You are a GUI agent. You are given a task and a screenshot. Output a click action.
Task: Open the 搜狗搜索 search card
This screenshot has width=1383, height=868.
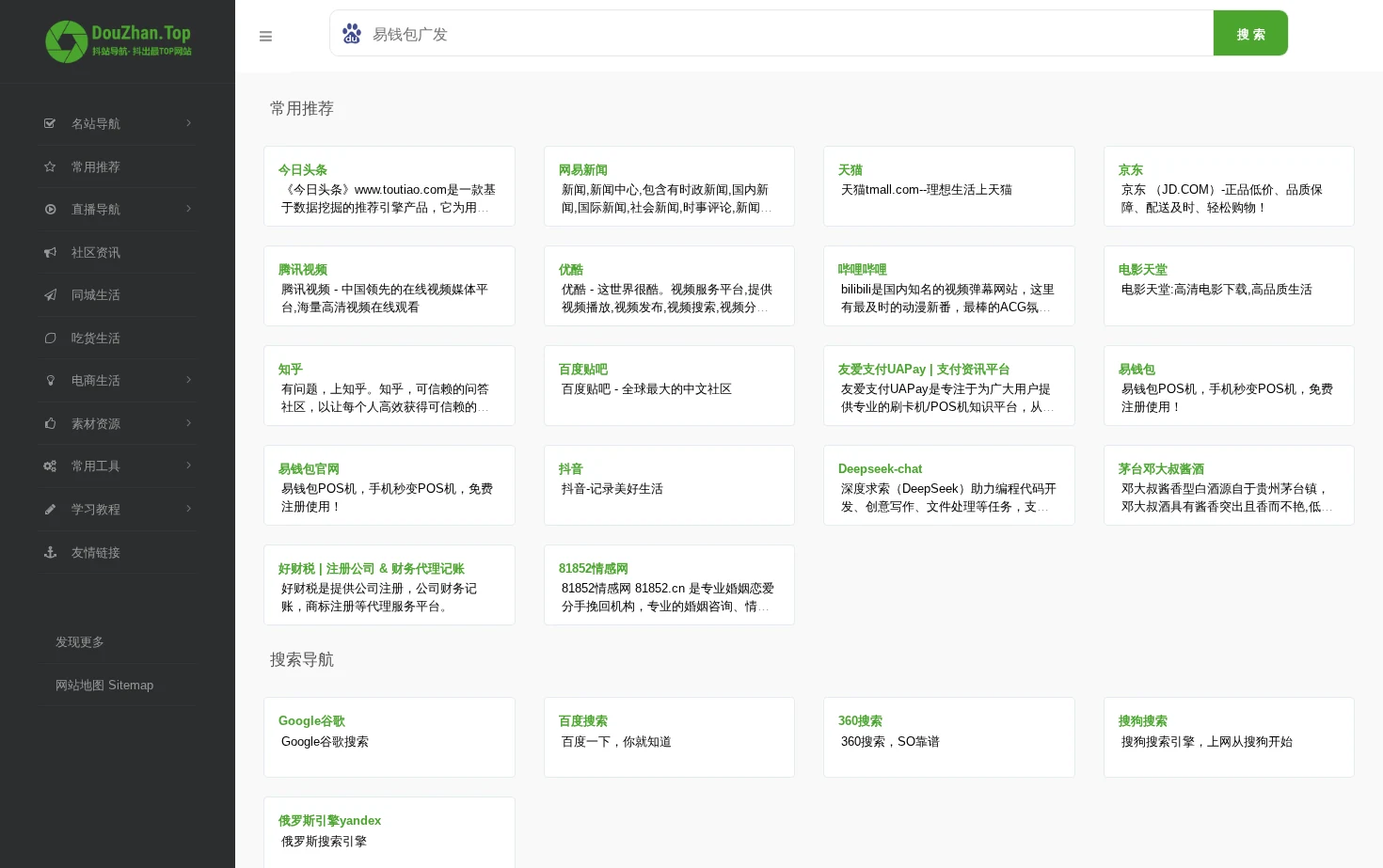(1229, 737)
